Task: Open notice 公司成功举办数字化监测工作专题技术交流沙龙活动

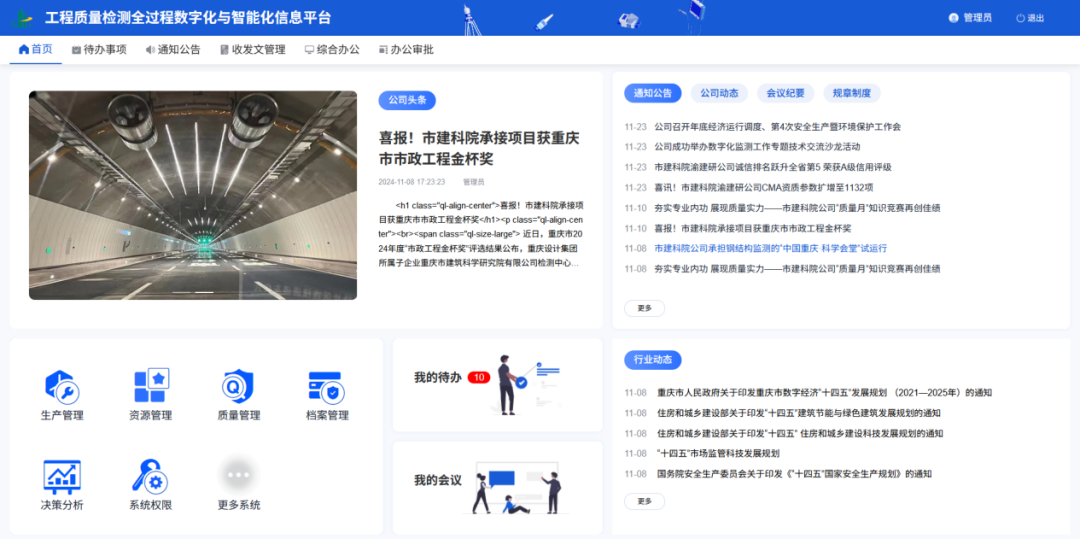Action: click(756, 147)
